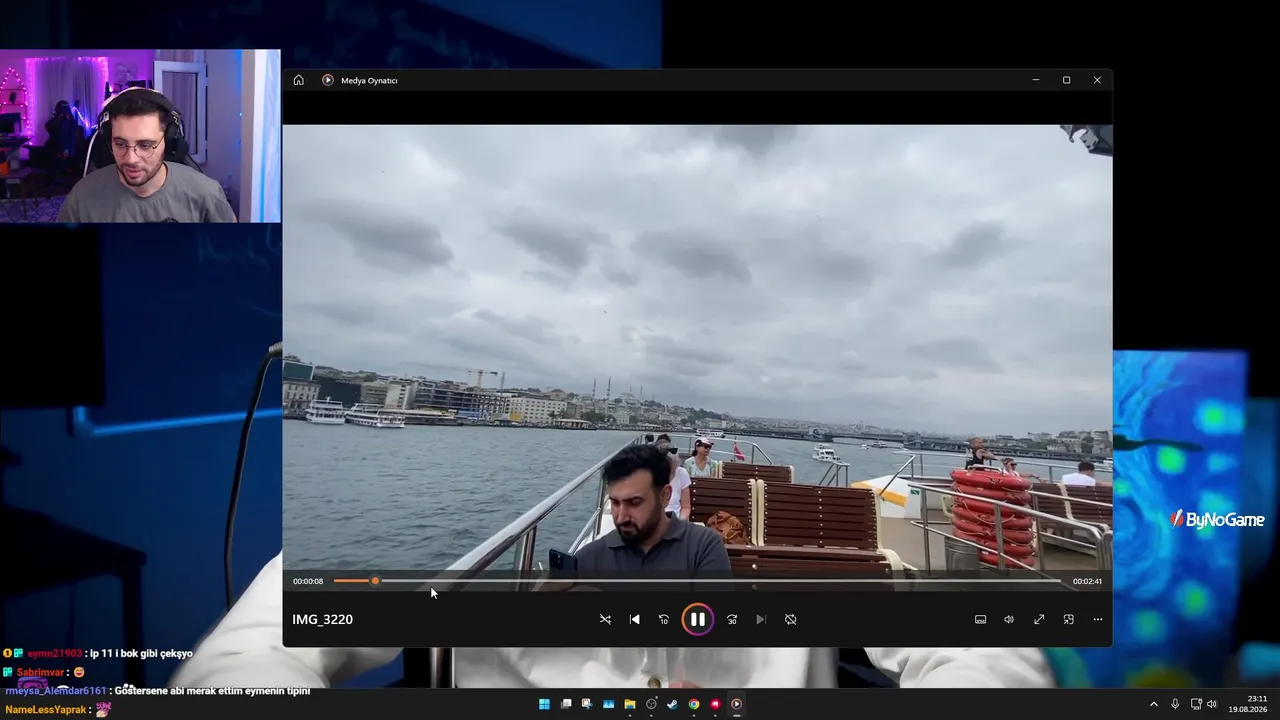Viewport: 1280px width, 720px height.
Task: Open the player volume control
Action: tap(1009, 620)
